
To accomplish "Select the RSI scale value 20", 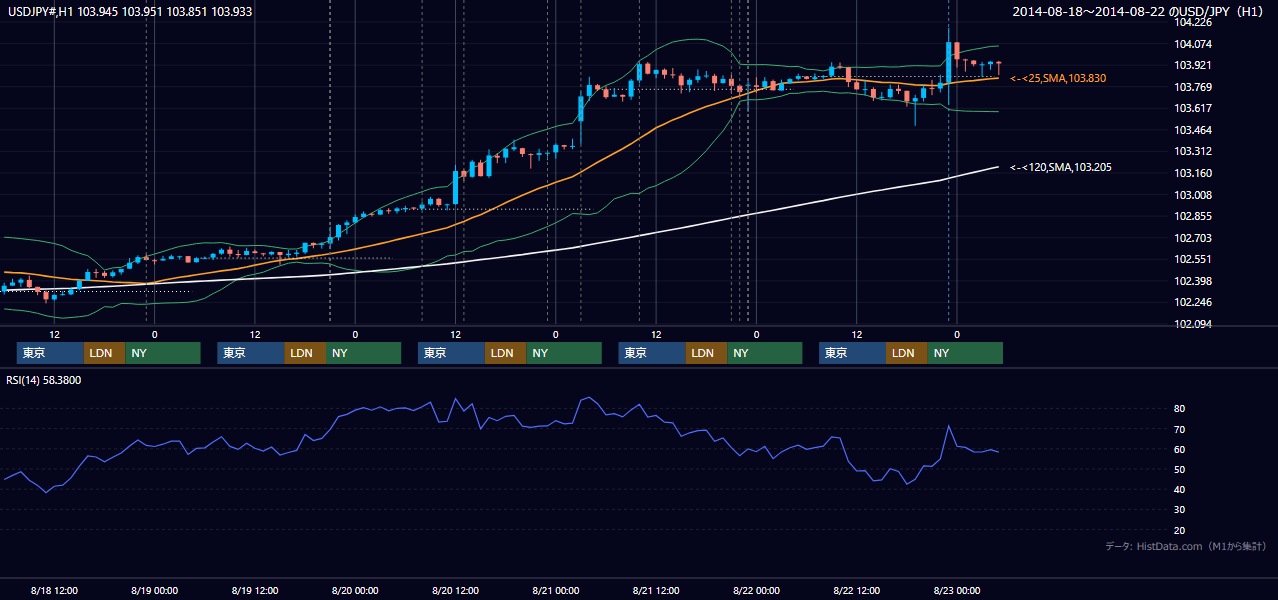I will pyautogui.click(x=1180, y=530).
